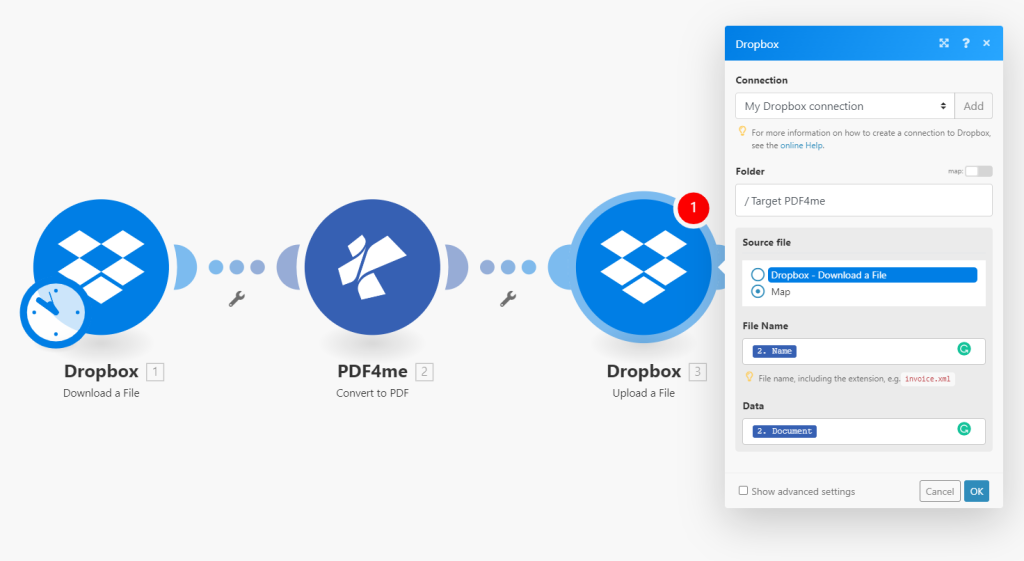The height and width of the screenshot is (561, 1024).
Task: Open help via the question mark icon
Action: (966, 44)
